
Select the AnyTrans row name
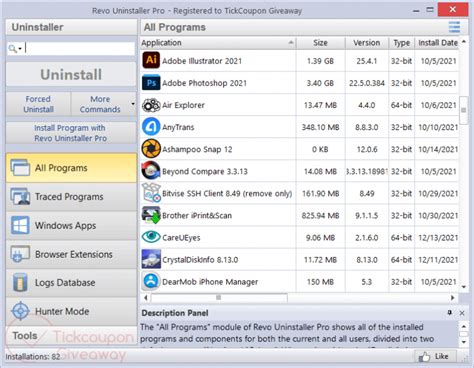tap(178, 127)
